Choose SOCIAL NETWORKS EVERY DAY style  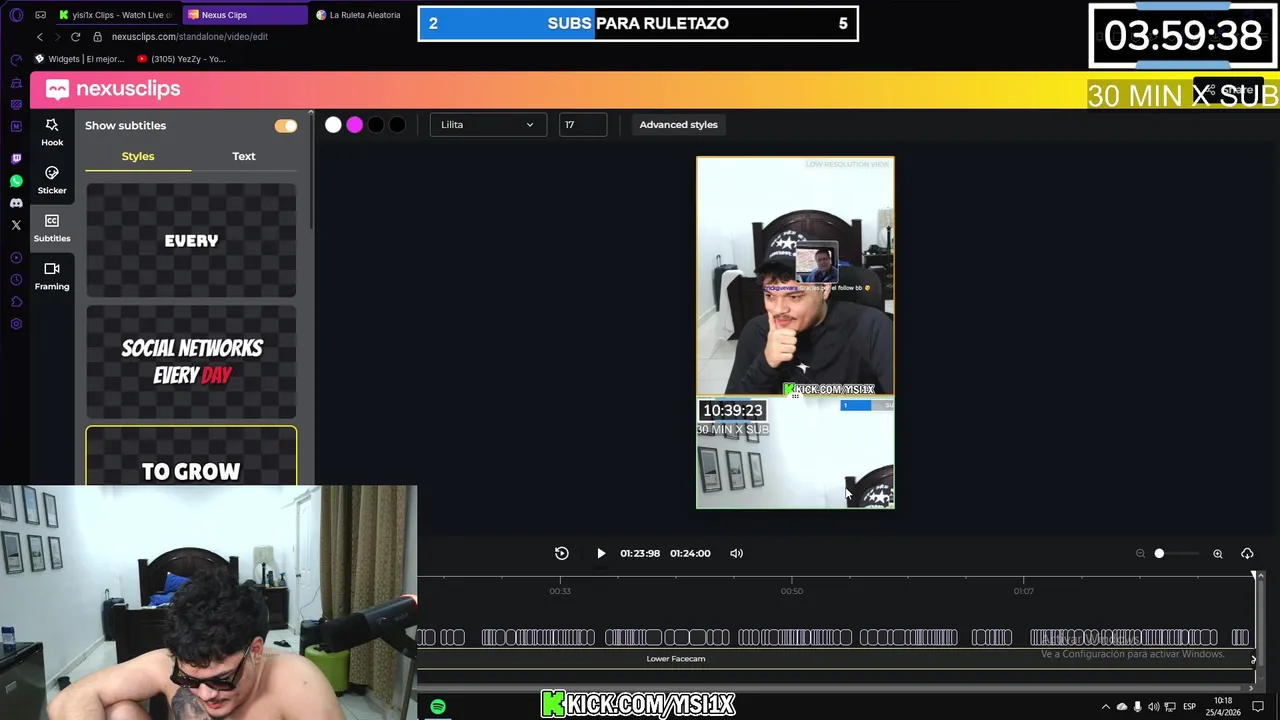click(191, 362)
